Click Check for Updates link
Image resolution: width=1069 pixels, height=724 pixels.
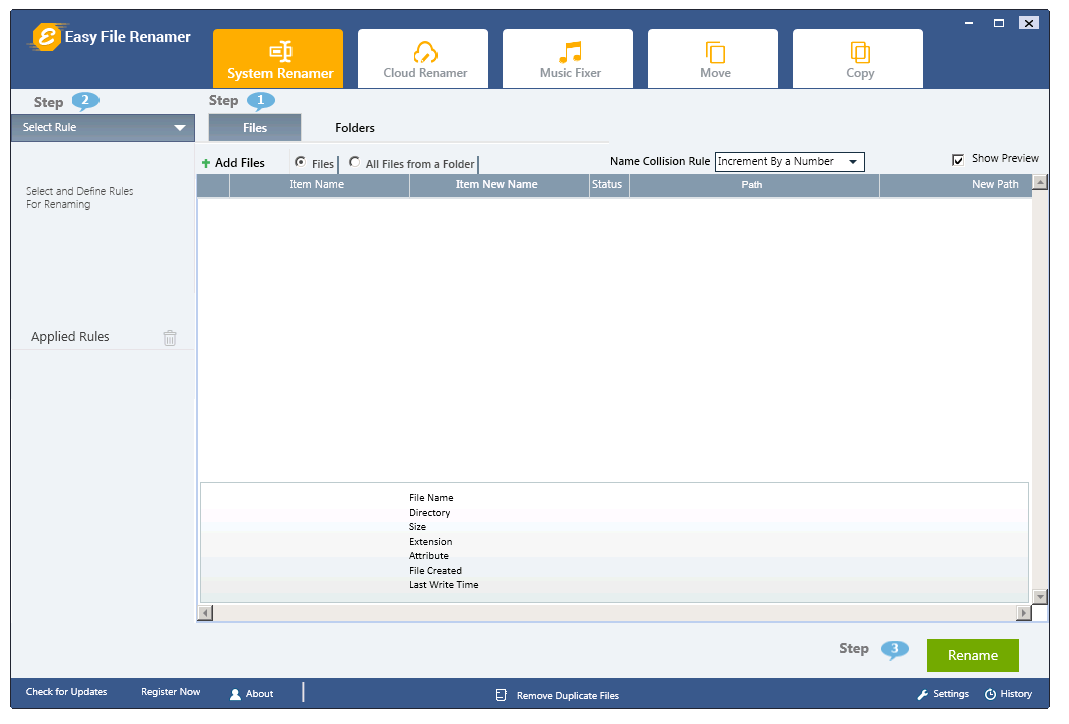pos(67,691)
